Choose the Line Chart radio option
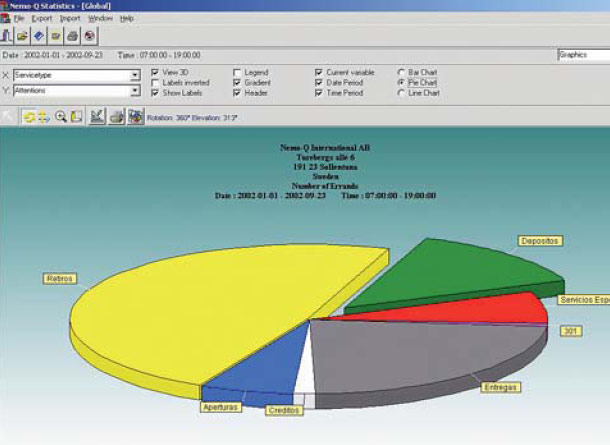610x445 pixels. [401, 93]
